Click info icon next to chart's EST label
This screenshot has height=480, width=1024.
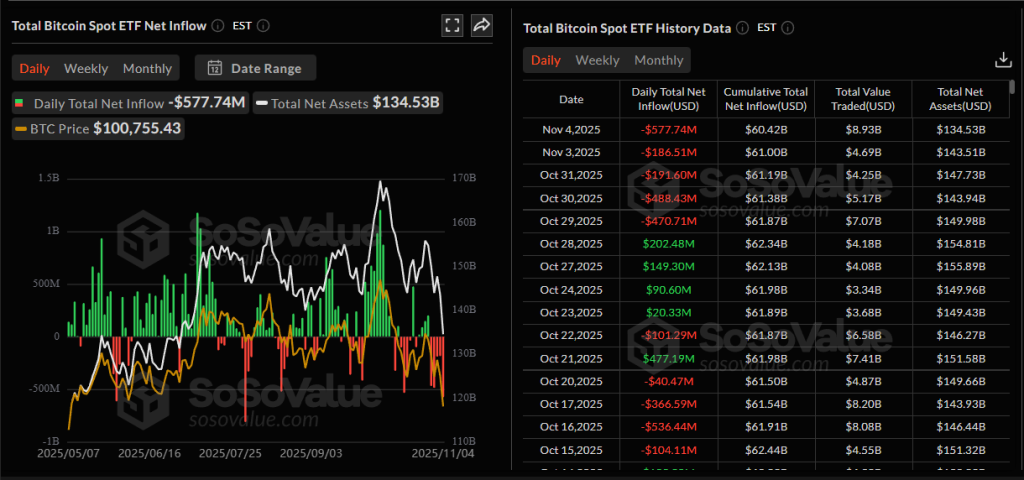pos(262,27)
